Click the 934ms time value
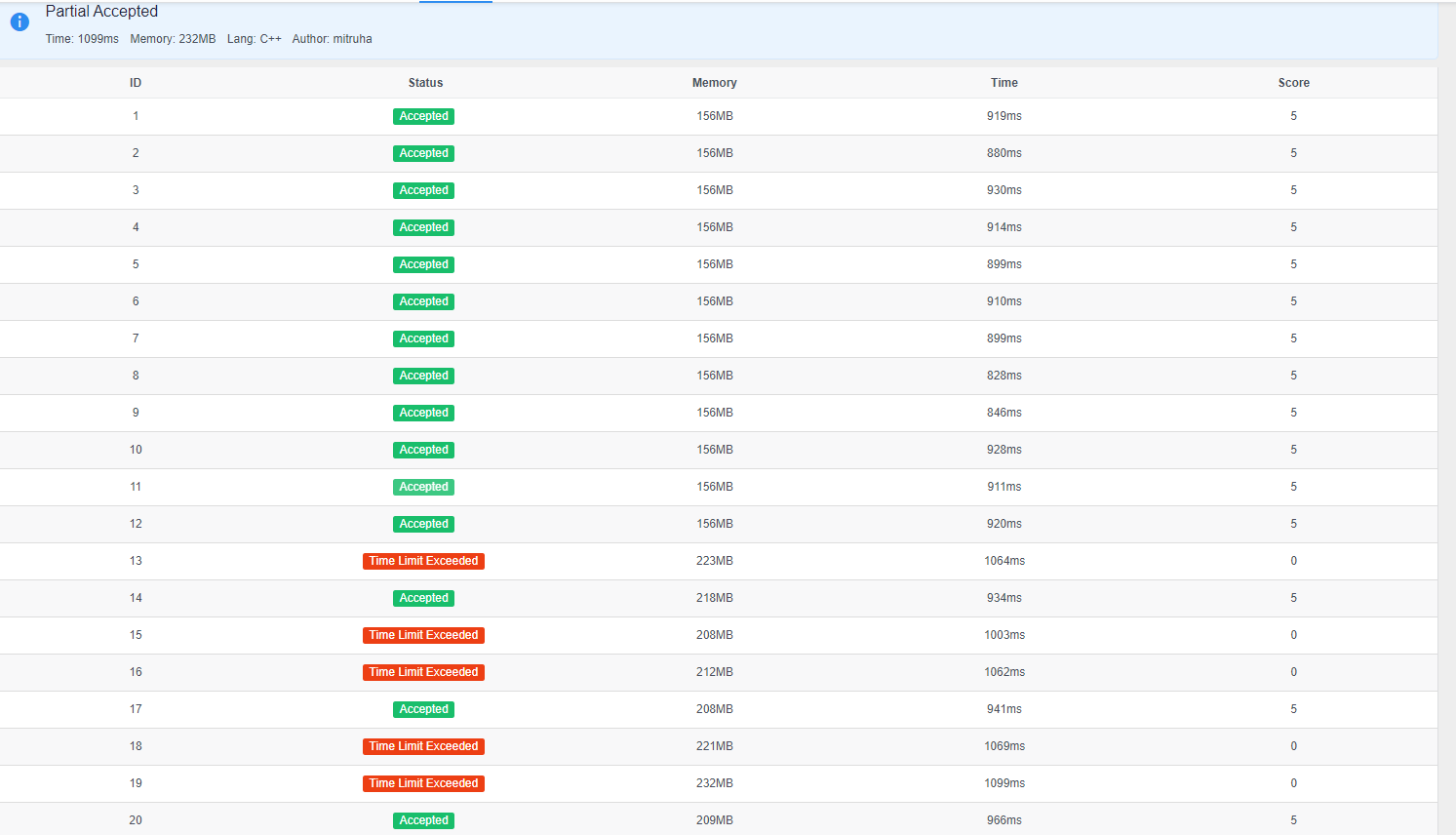This screenshot has height=835, width=1456. [x=1004, y=598]
